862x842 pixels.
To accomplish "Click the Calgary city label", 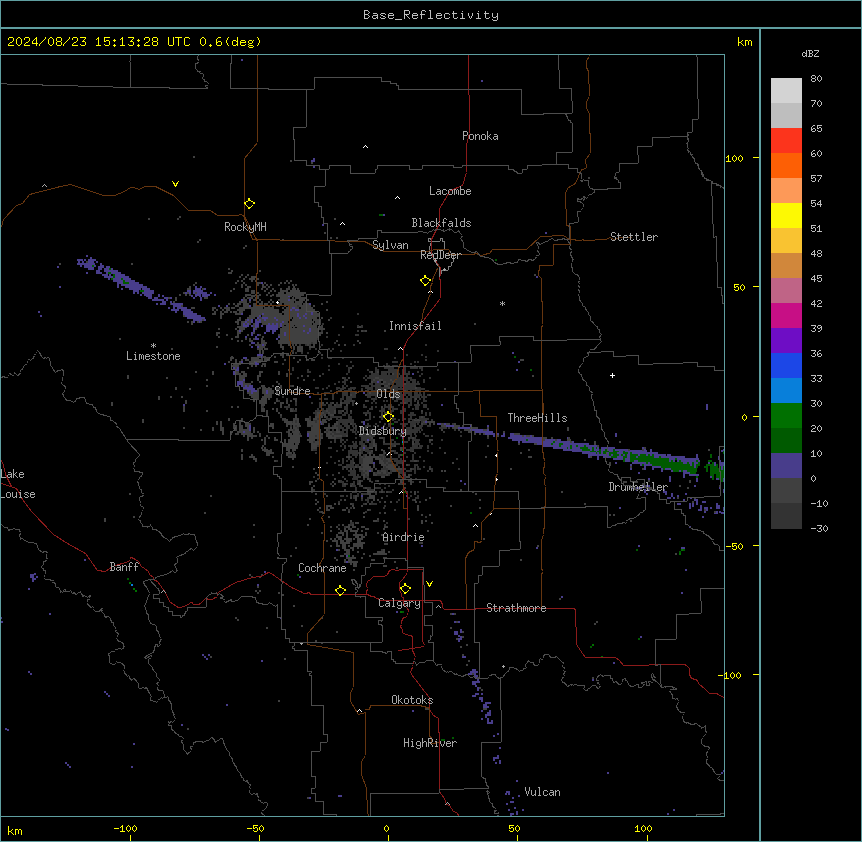I will (399, 603).
